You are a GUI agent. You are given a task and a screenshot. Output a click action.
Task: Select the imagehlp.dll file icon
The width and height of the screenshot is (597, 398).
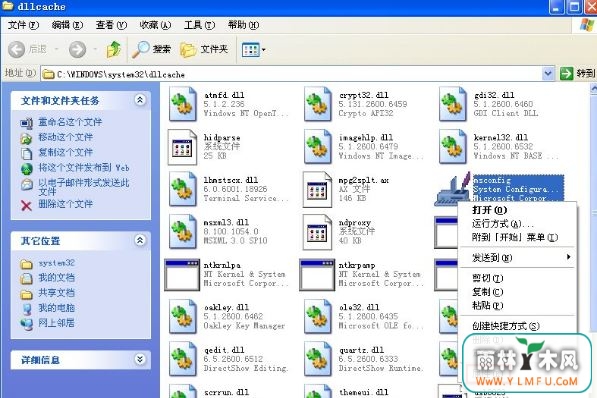[x=318, y=147]
